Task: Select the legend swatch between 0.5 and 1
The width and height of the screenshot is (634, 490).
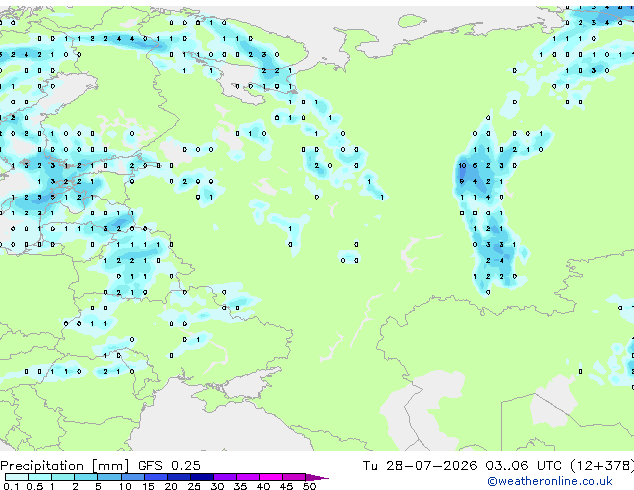Action: [x=40, y=477]
